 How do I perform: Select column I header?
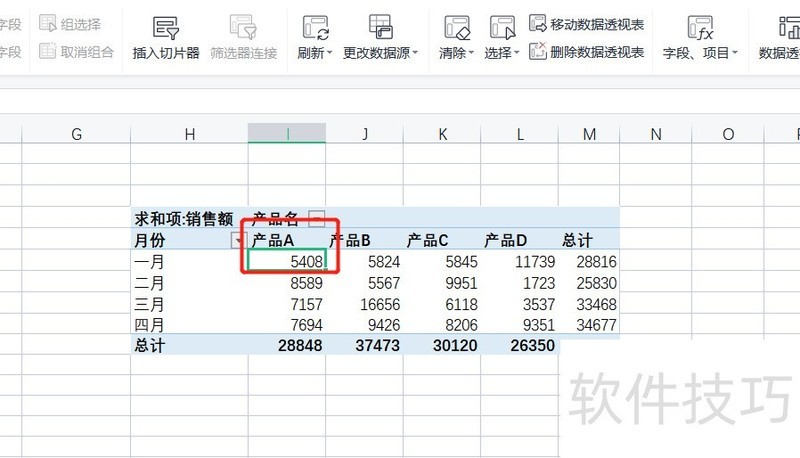pos(287,134)
